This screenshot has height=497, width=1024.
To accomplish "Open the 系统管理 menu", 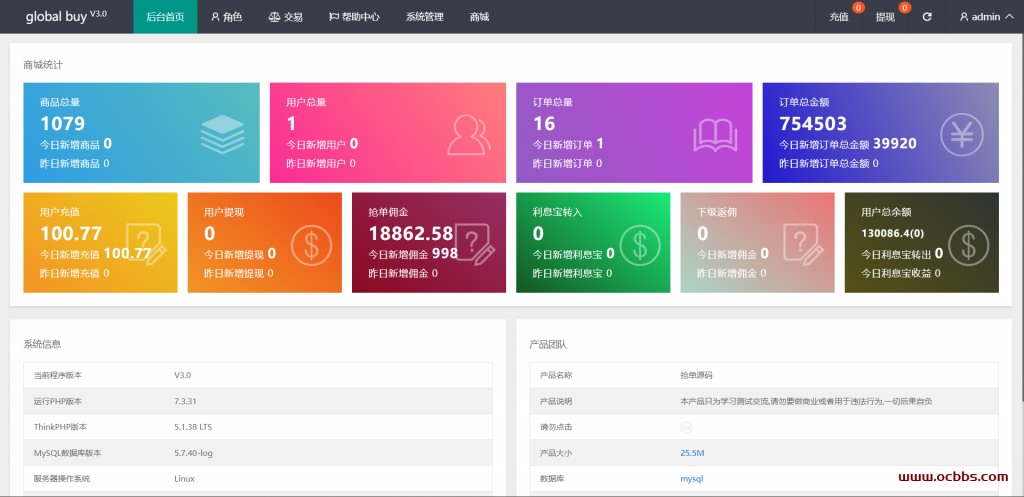I will click(x=424, y=17).
